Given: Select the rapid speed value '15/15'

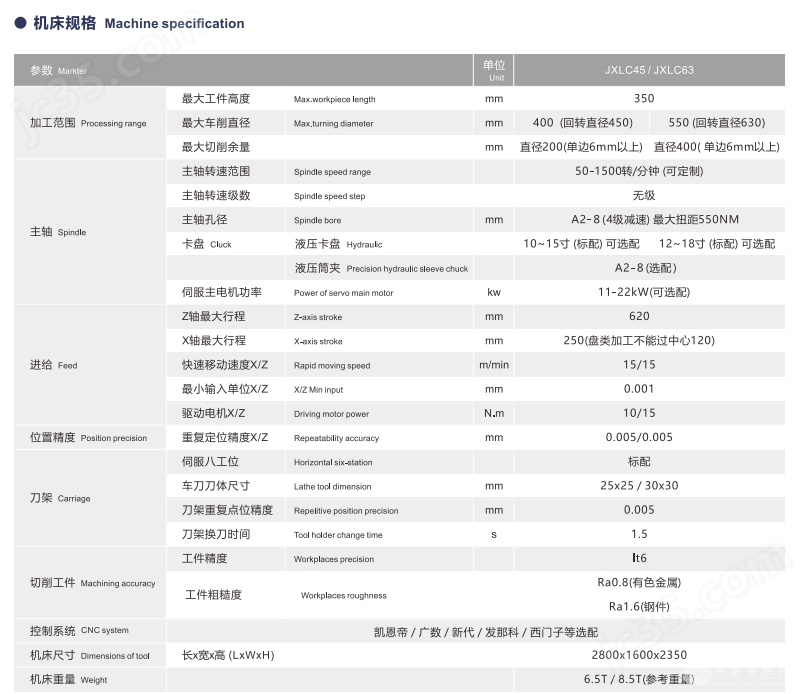Looking at the screenshot, I should point(639,364).
